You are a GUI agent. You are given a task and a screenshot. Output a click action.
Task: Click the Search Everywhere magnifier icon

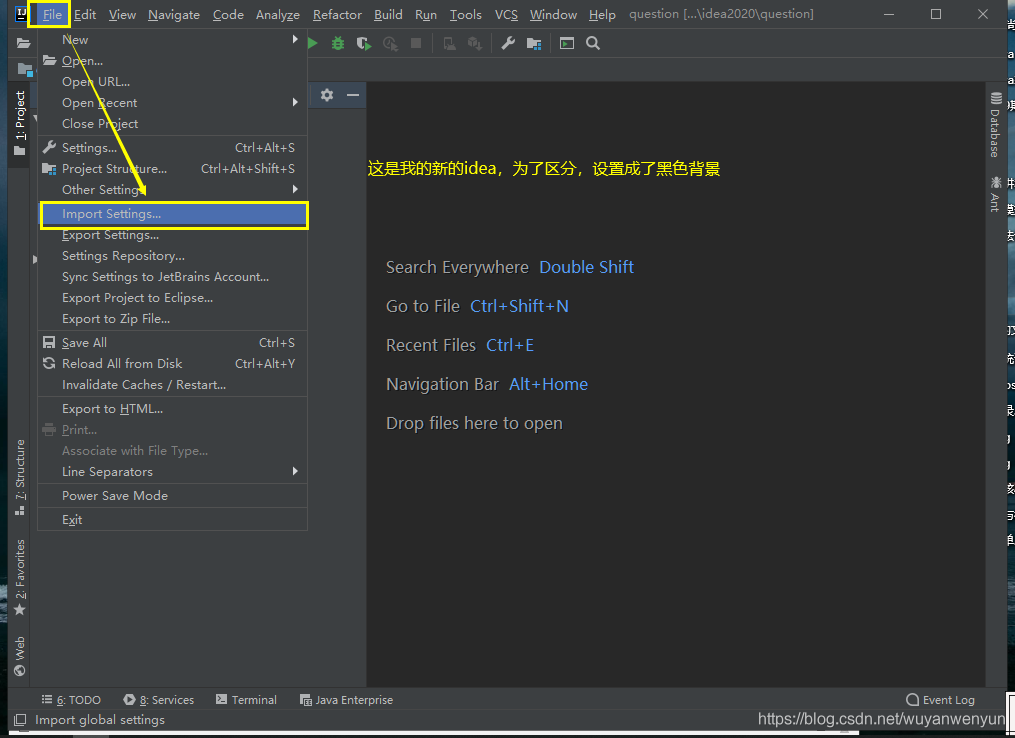(x=593, y=43)
